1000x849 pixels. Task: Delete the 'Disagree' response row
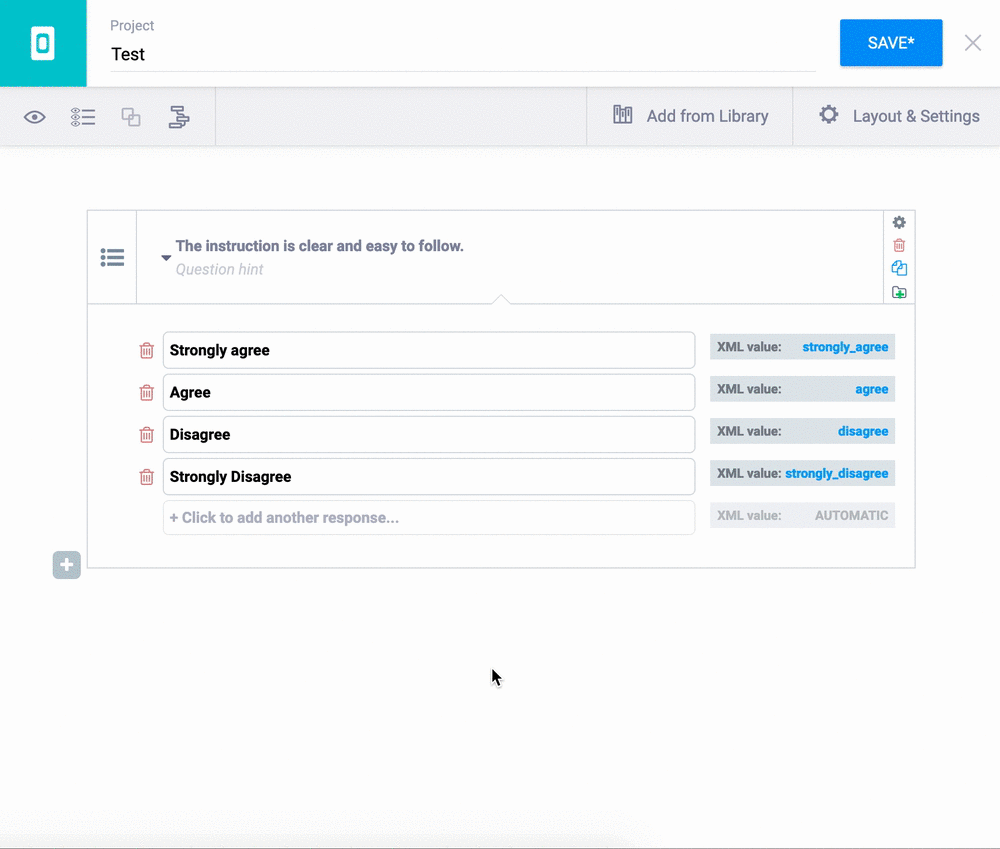[147, 435]
